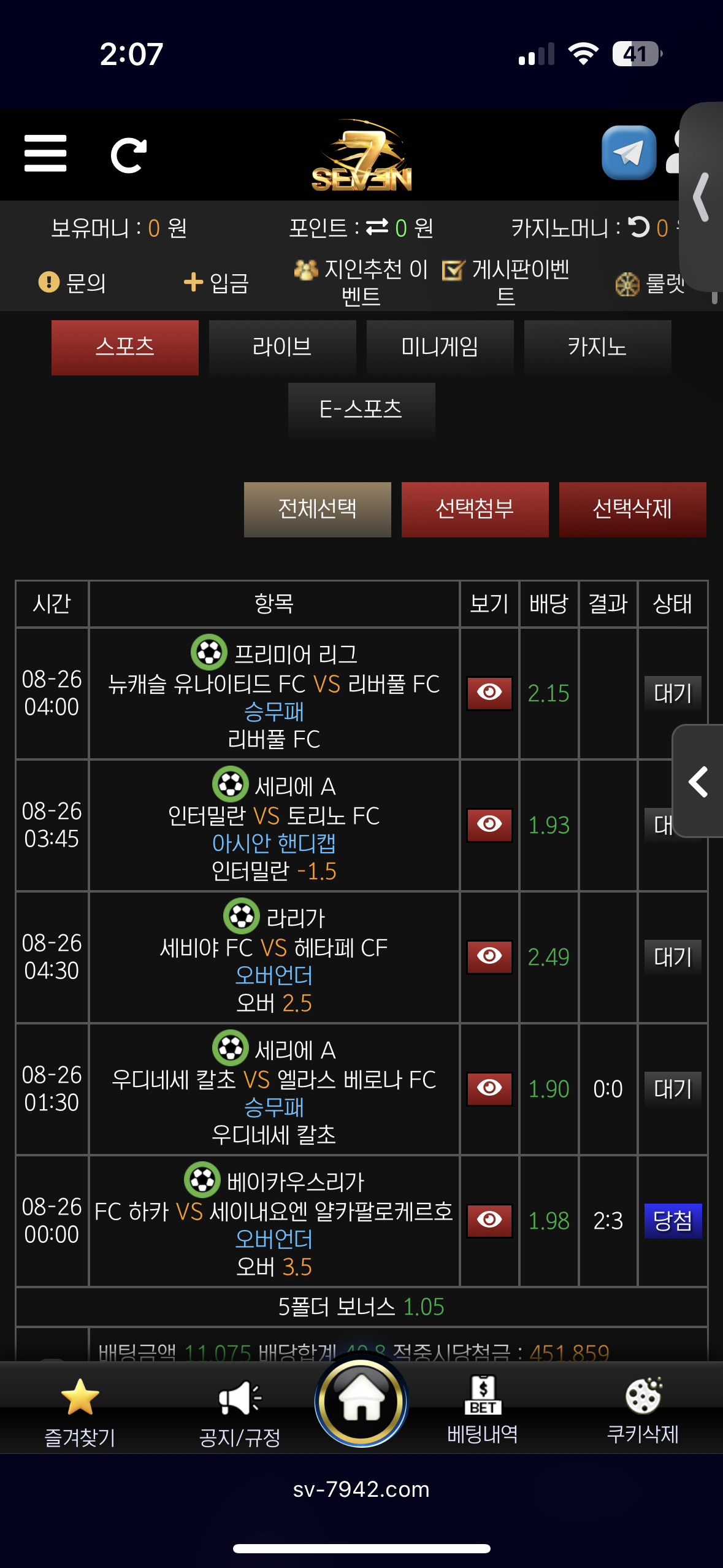Click the 선택삭제 button
This screenshot has width=723, height=1568.
click(633, 509)
